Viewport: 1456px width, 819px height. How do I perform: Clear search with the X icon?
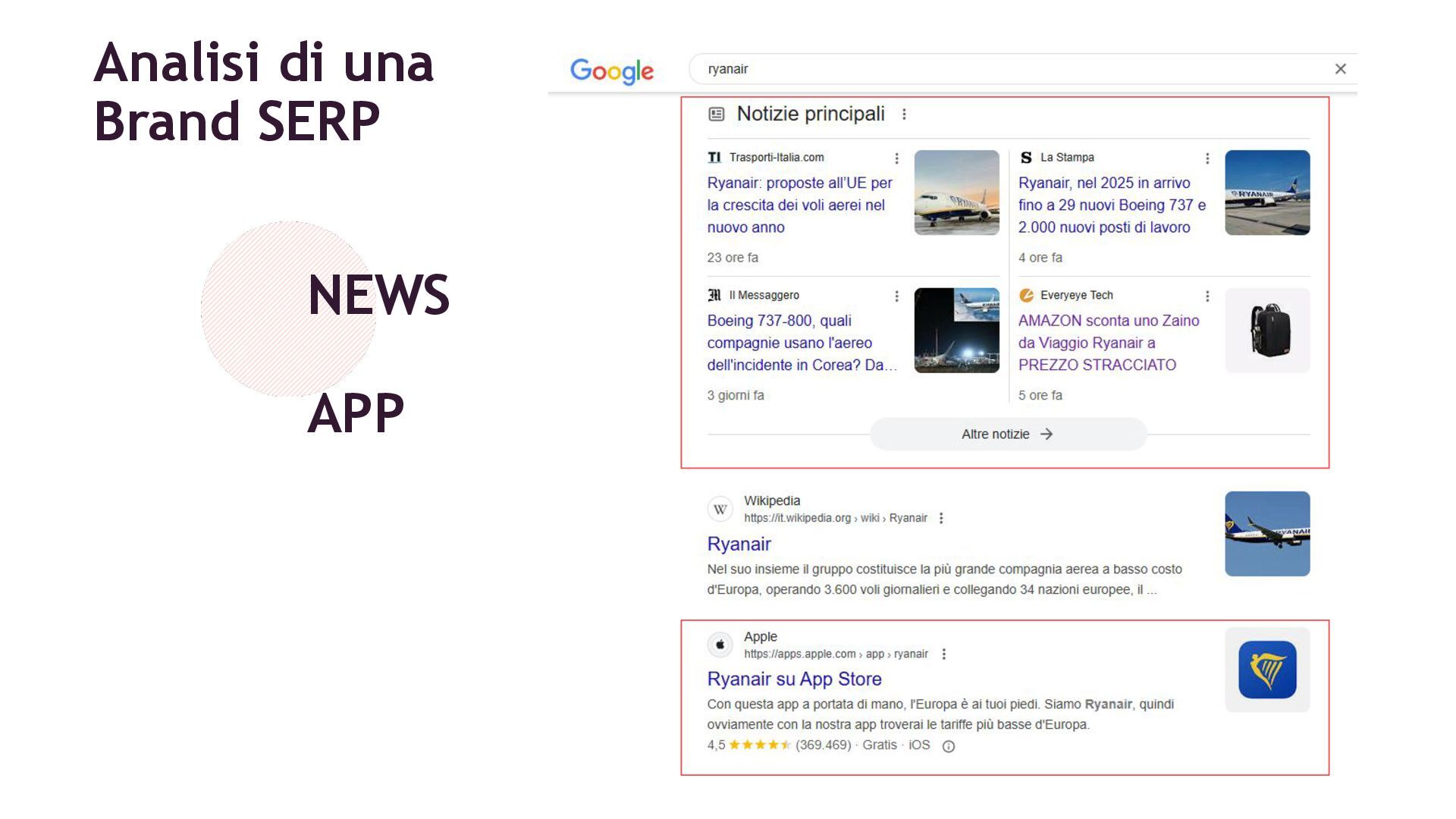[1340, 69]
